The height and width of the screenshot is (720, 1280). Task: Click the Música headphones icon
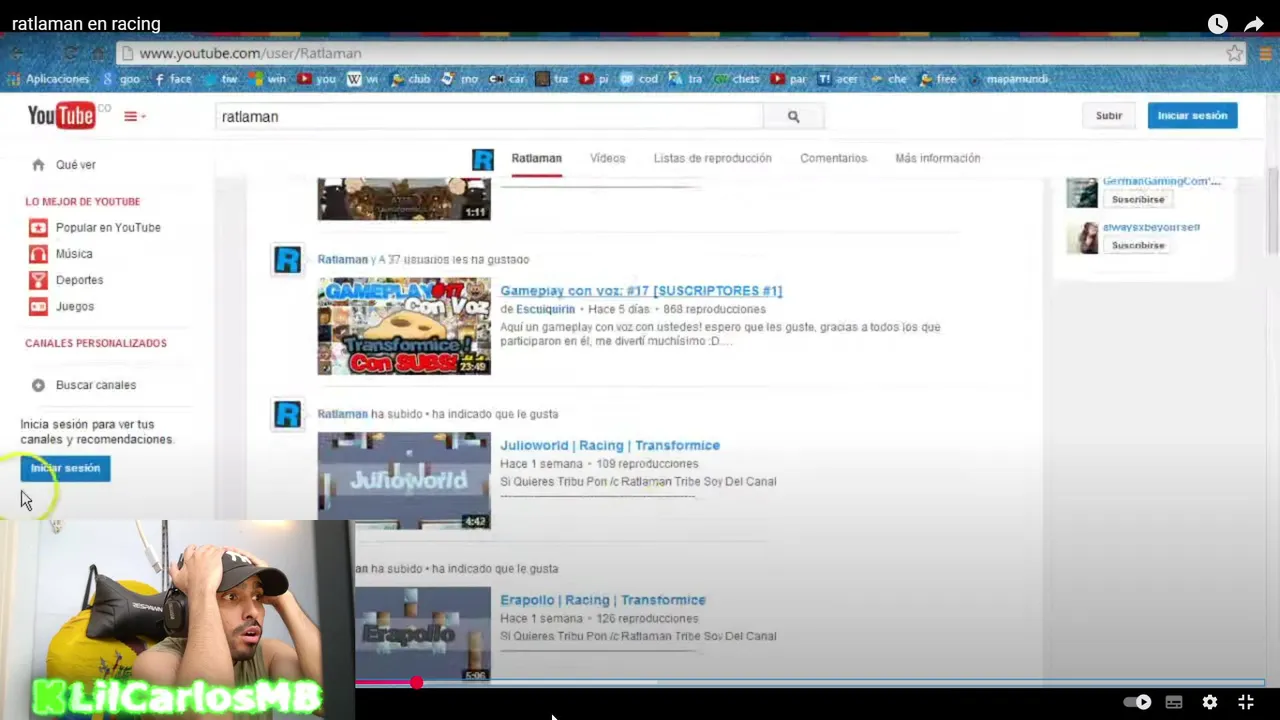click(38, 254)
